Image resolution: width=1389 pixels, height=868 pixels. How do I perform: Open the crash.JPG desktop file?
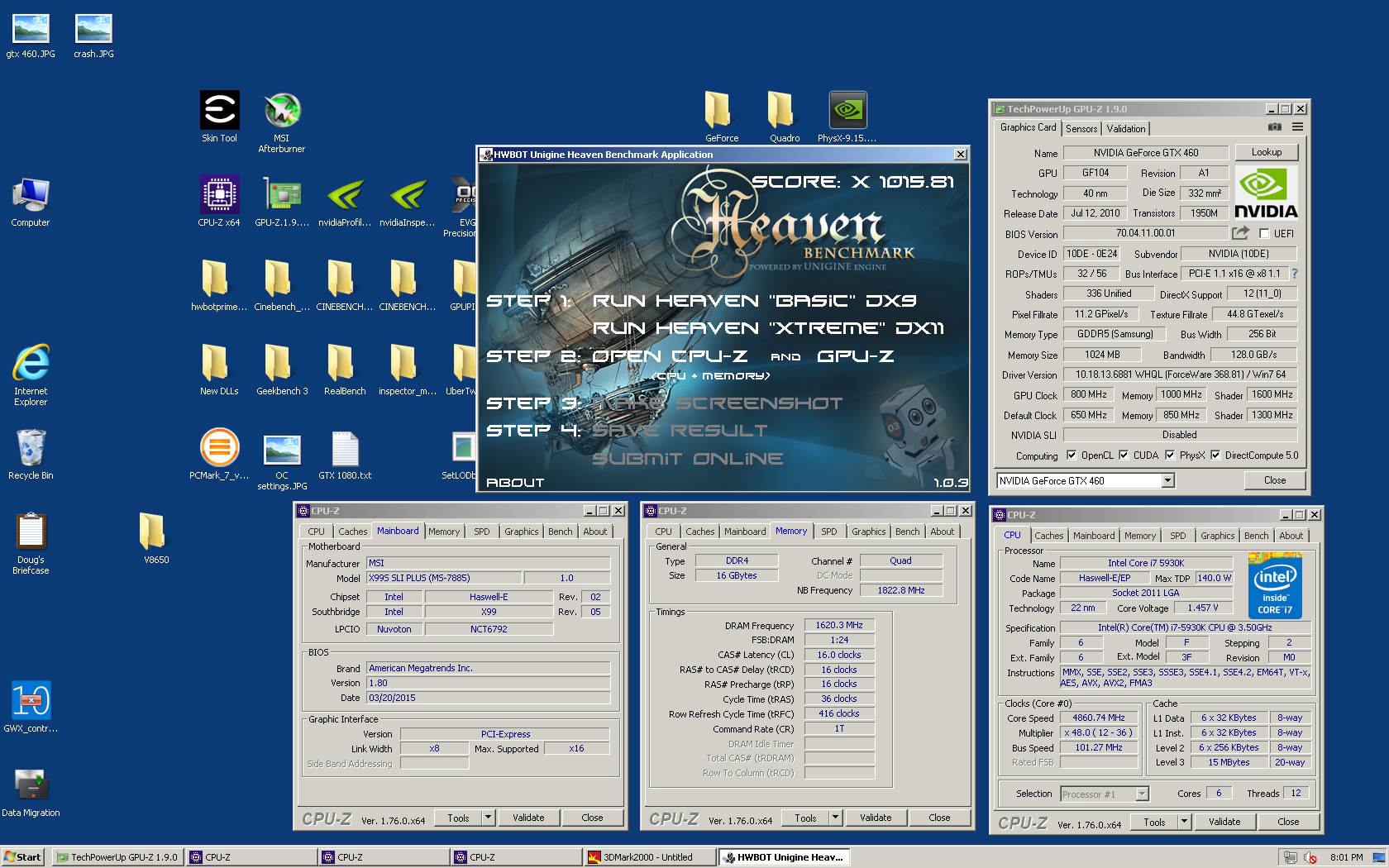93,36
